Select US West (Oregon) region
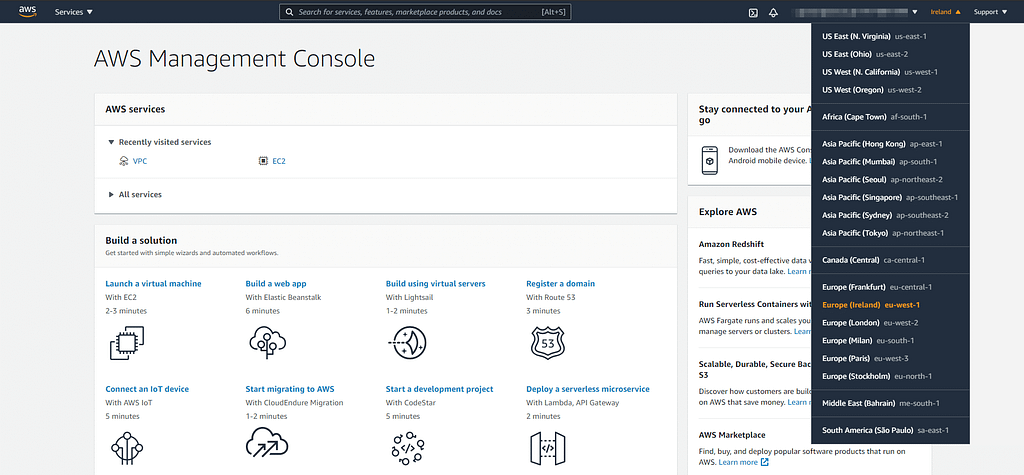Image resolution: width=1024 pixels, height=475 pixels. point(890,90)
